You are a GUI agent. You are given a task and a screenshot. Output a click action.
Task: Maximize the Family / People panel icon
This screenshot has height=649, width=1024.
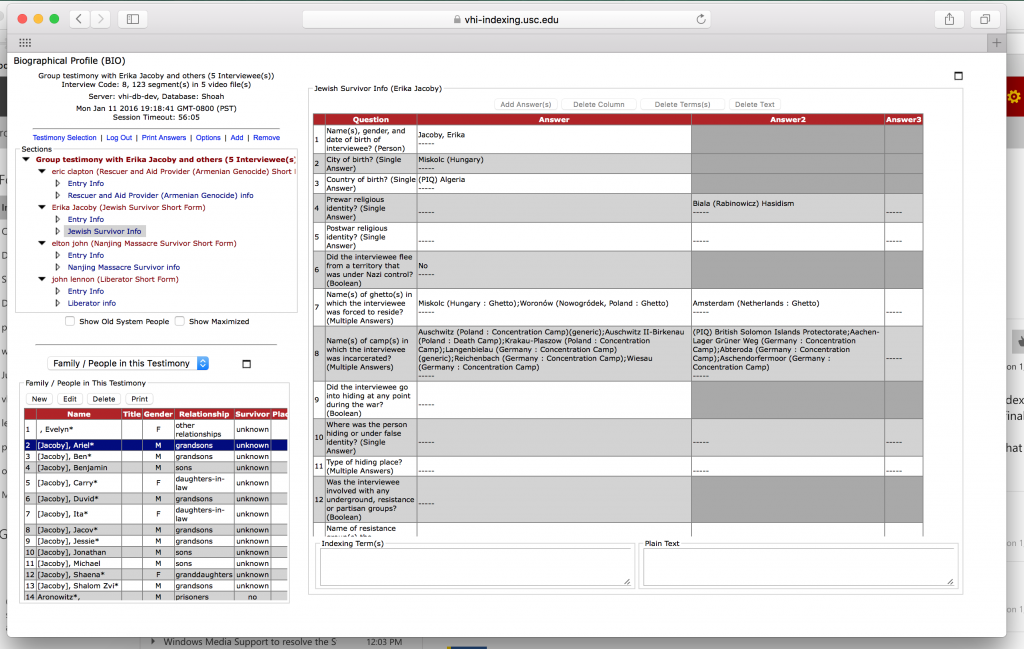point(246,364)
